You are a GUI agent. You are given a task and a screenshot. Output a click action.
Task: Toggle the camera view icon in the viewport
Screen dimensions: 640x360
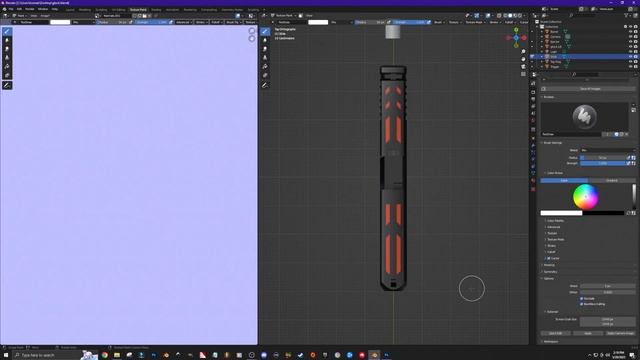[523, 67]
